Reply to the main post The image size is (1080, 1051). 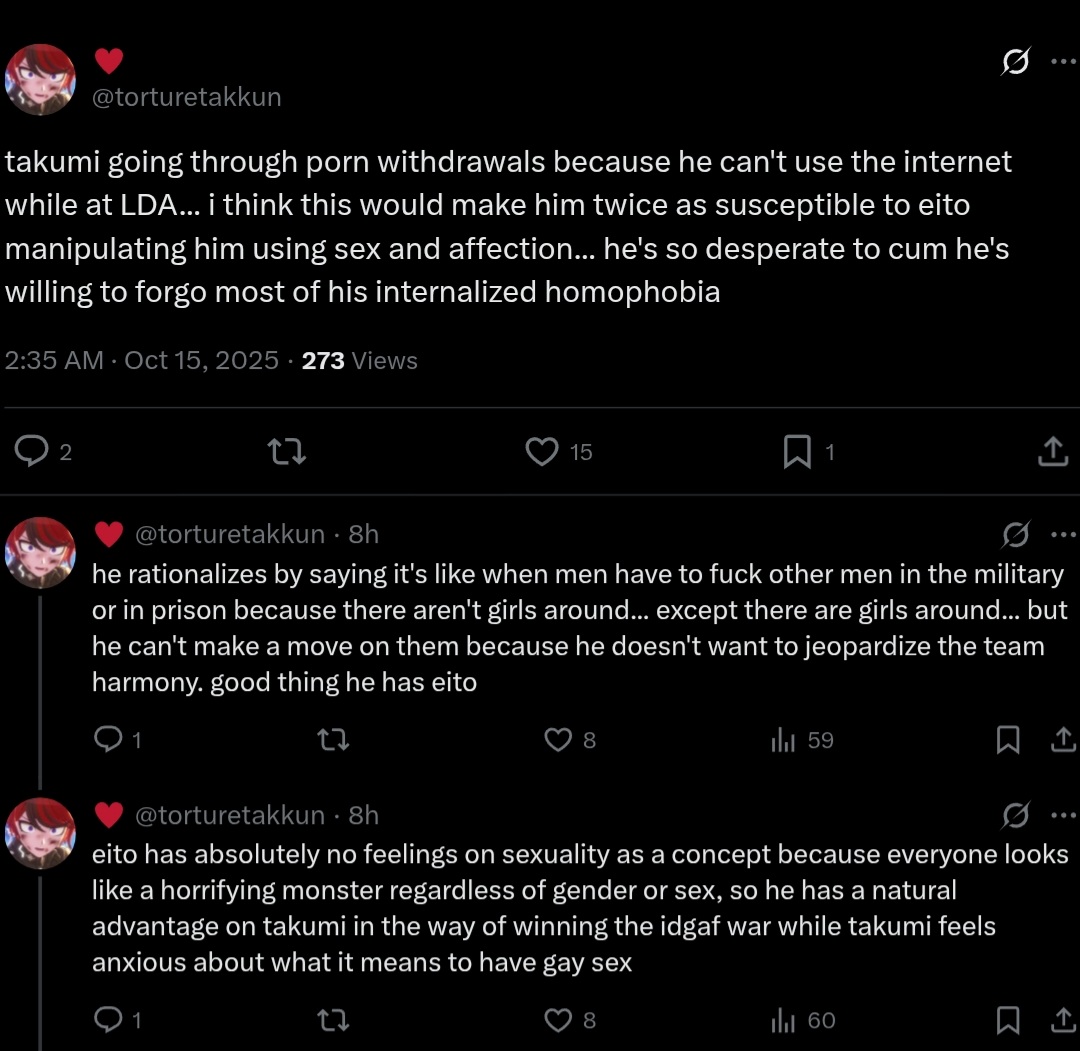32,452
